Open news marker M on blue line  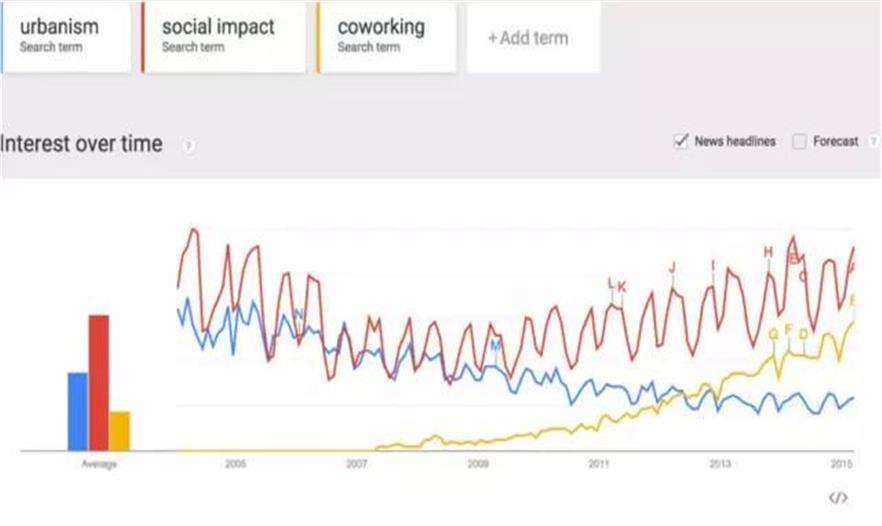494,345
